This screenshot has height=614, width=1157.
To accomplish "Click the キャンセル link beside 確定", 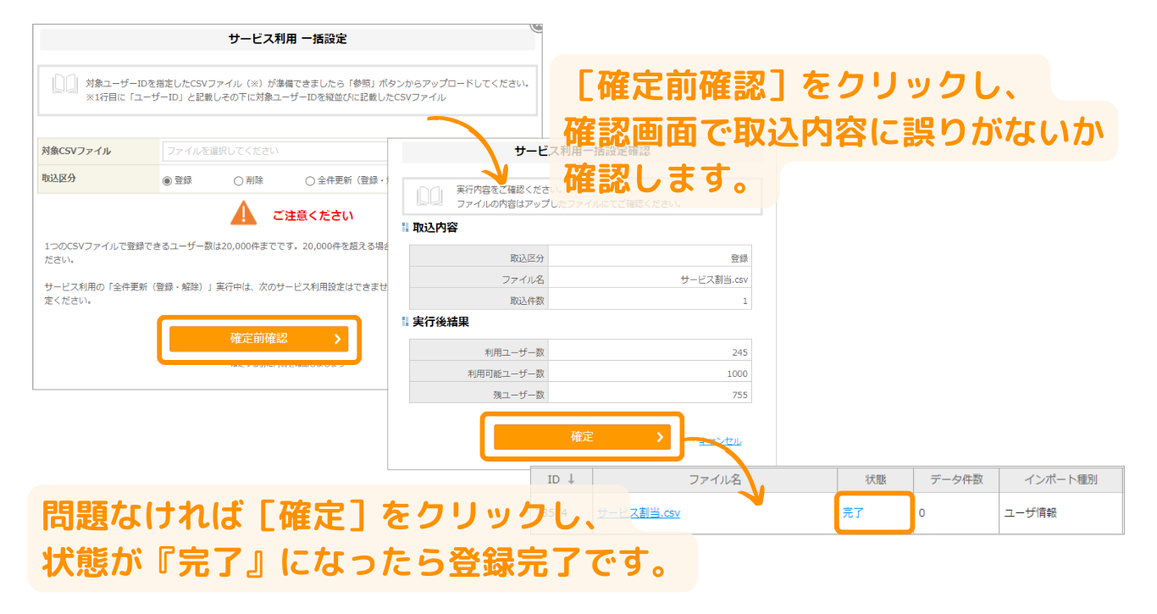I will point(722,441).
